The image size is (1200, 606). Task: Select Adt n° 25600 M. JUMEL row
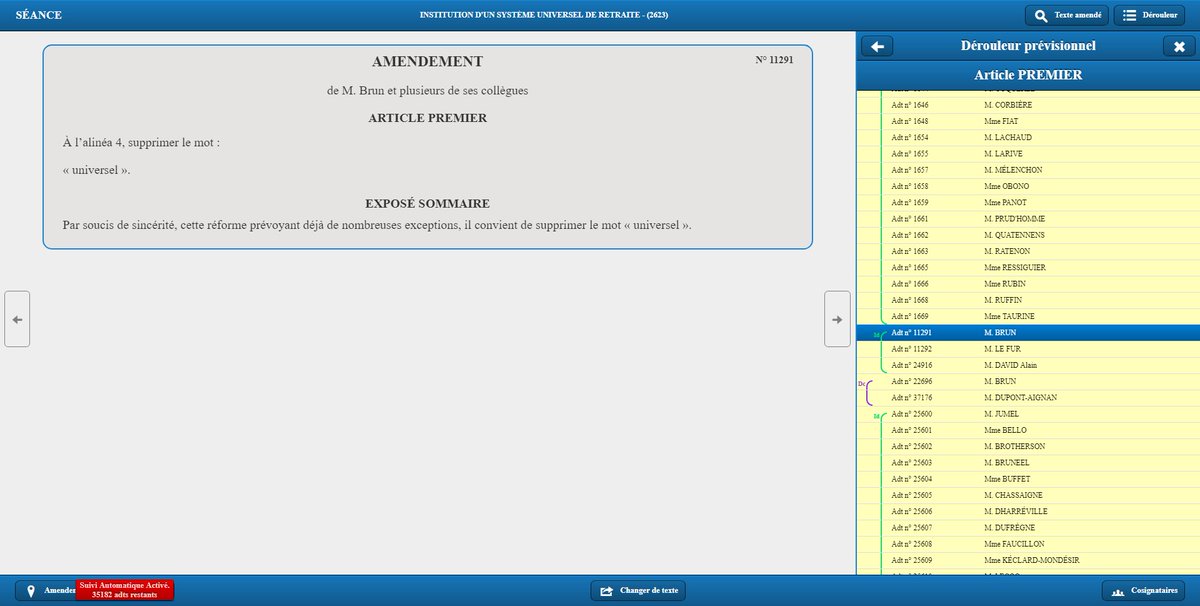[x=1028, y=414]
